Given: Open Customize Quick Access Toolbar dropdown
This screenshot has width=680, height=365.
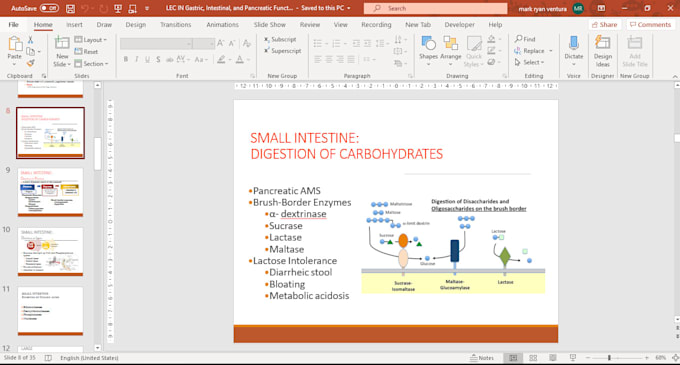Looking at the screenshot, I should pyautogui.click(x=147, y=8).
